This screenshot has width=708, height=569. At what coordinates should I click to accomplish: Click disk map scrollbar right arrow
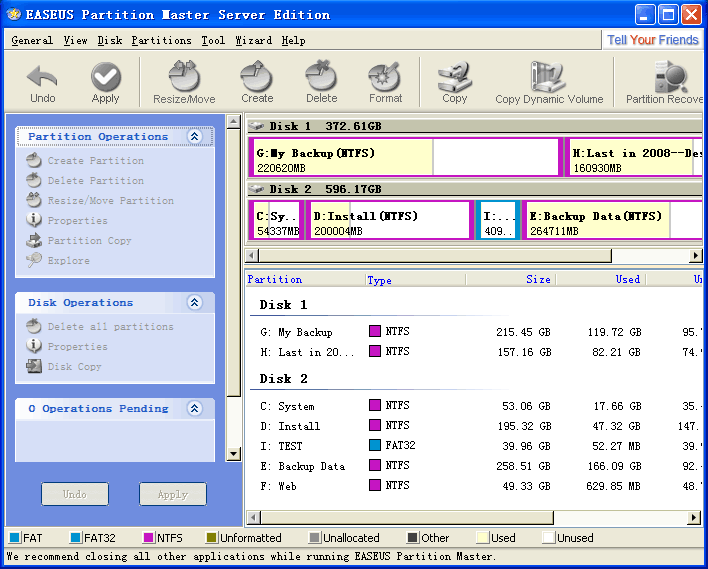[x=695, y=256]
